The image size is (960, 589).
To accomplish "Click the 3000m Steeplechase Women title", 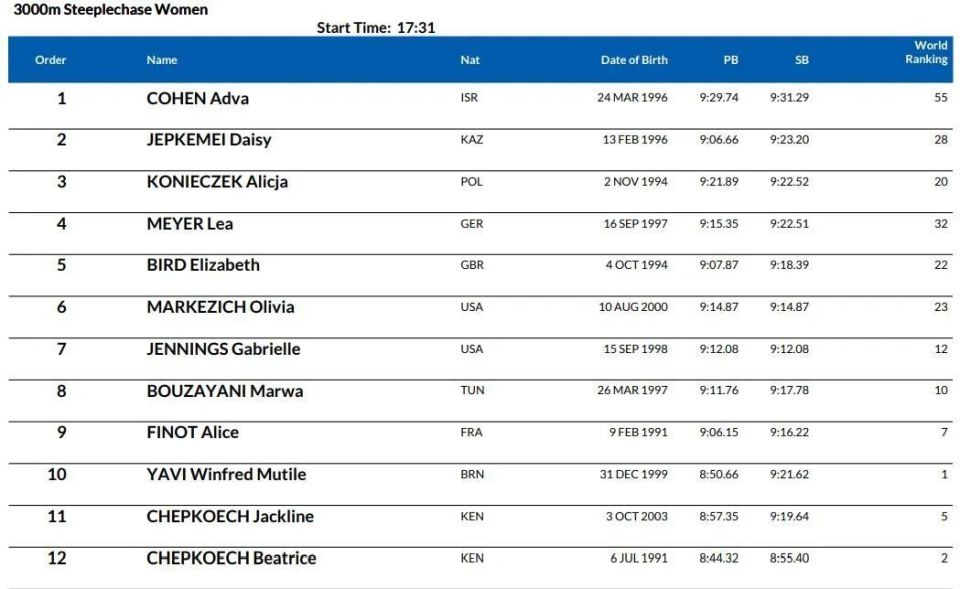I will click(x=111, y=10).
